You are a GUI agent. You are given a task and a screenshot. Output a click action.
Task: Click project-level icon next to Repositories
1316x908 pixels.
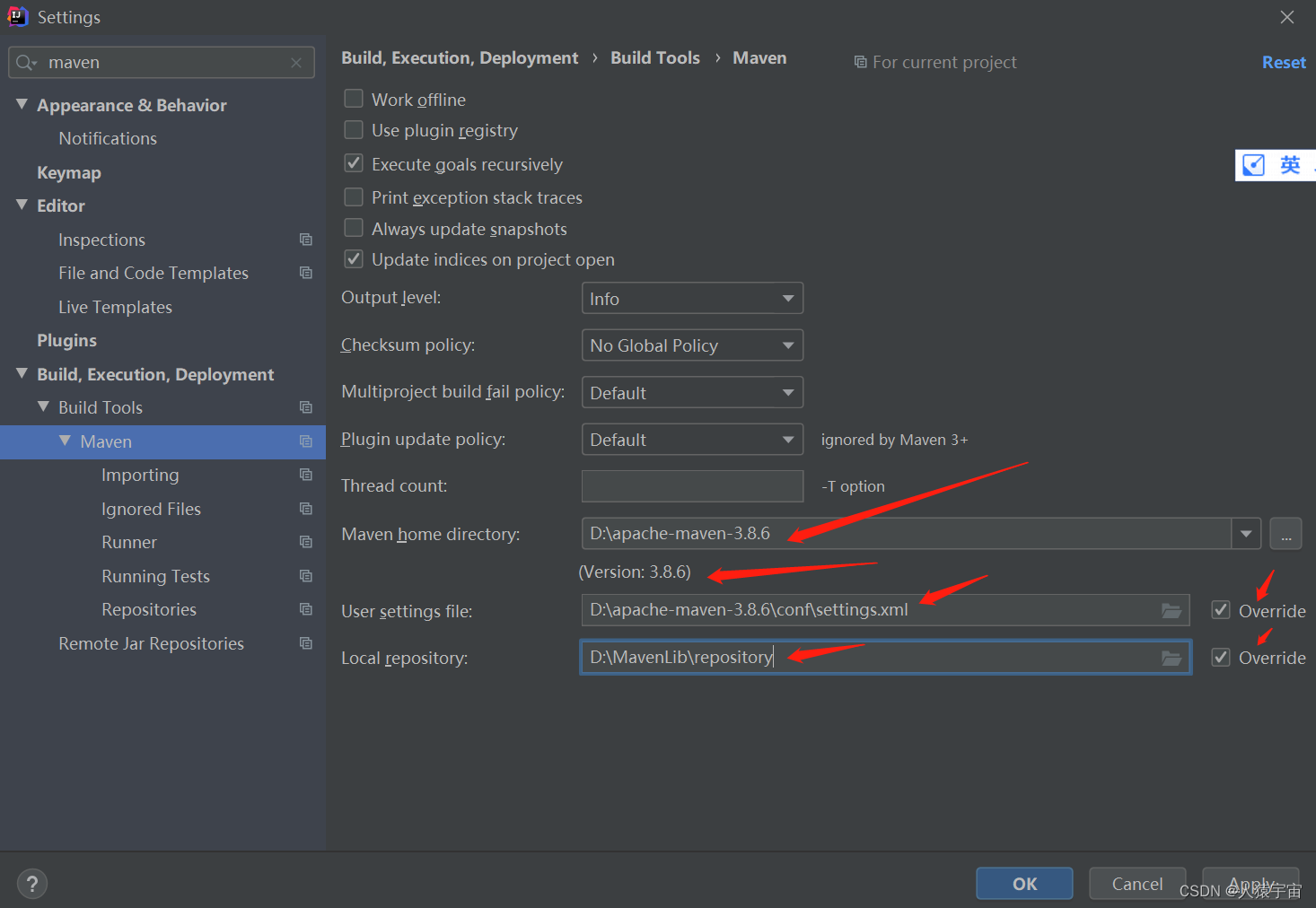(306, 609)
